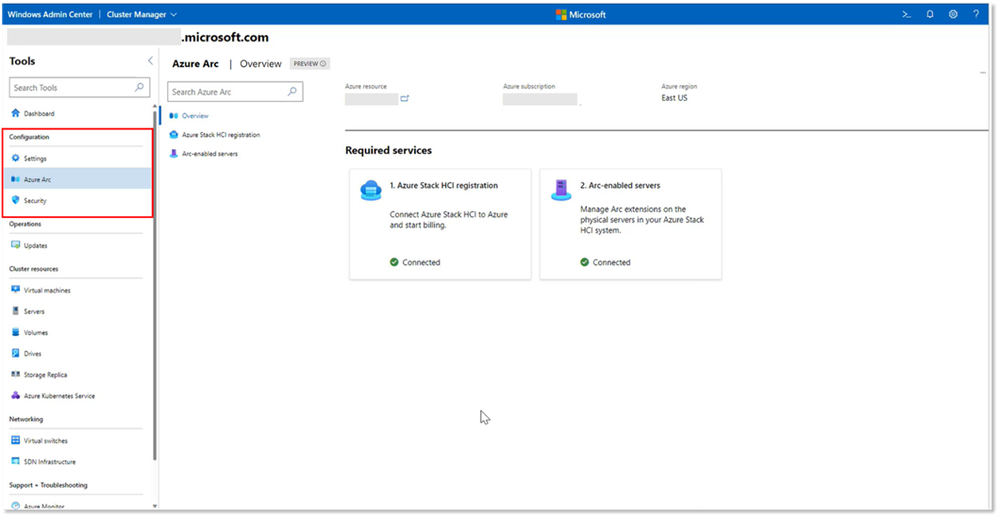Click the Volumes icon
This screenshot has width=999, height=517.
pos(16,332)
